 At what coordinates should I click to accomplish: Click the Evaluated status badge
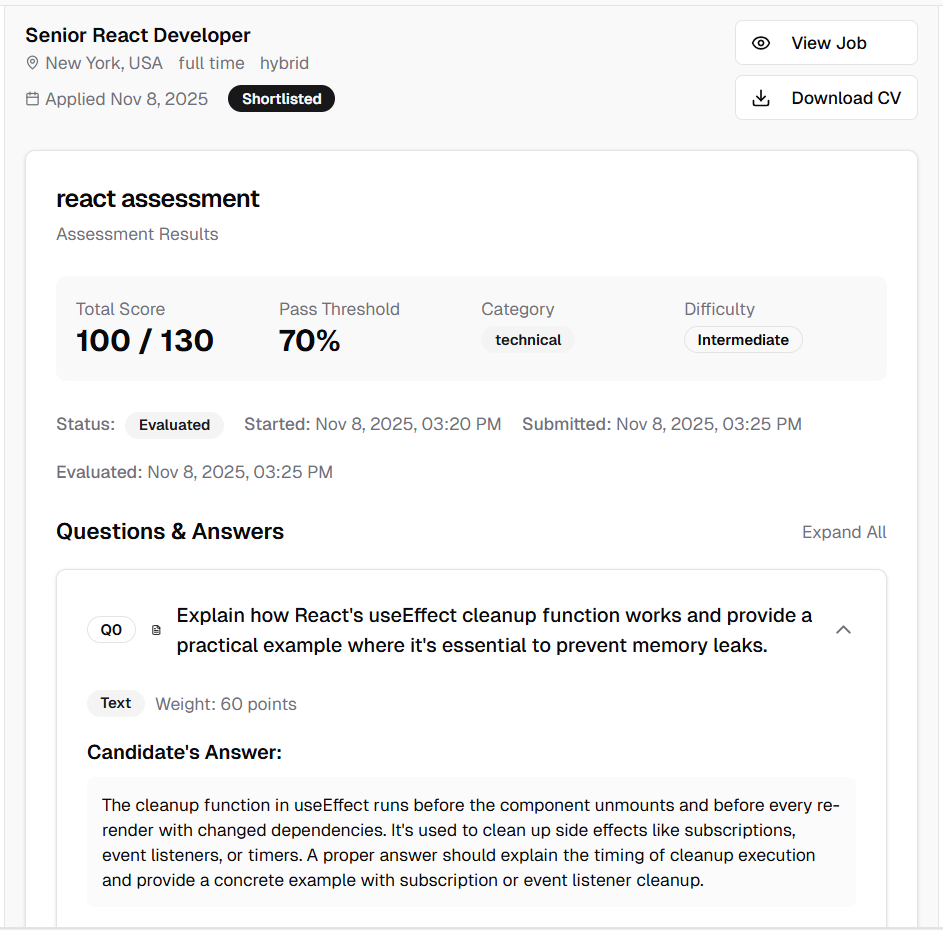174,425
